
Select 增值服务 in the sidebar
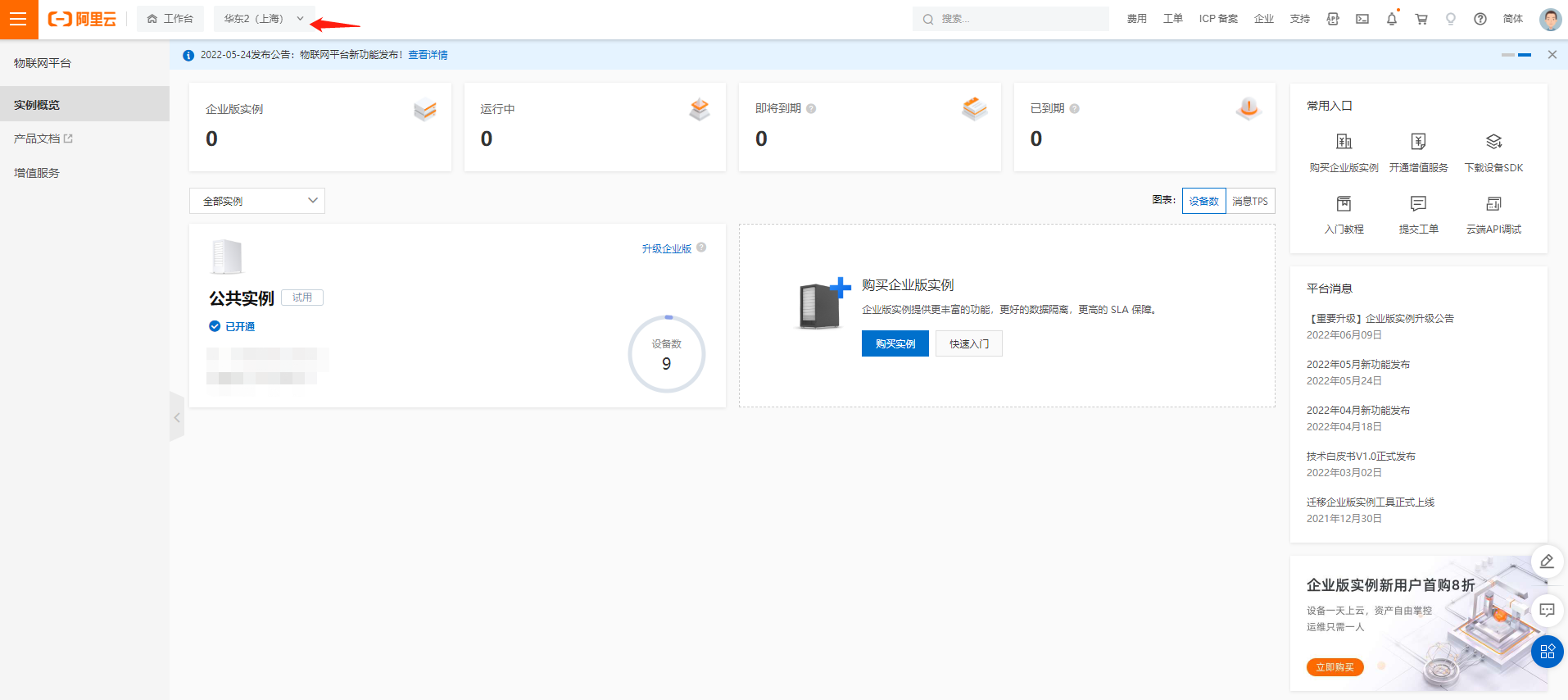click(37, 173)
